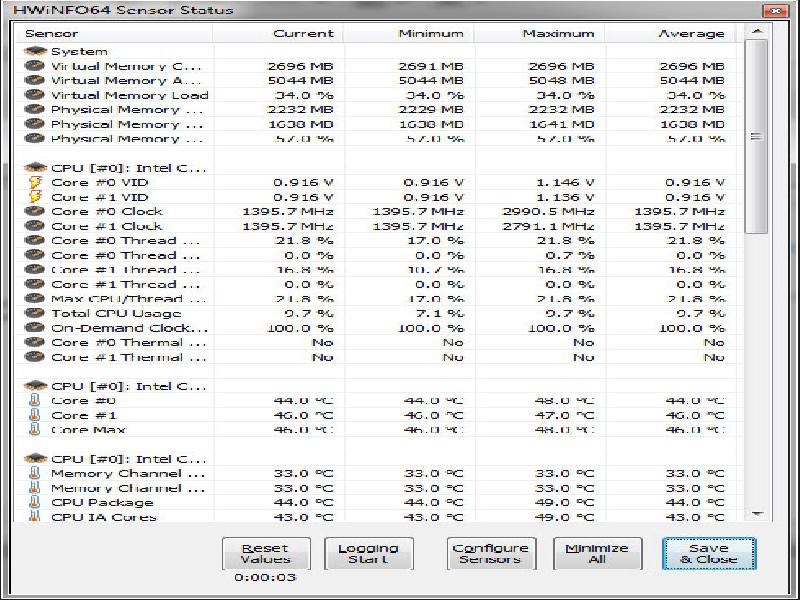The width and height of the screenshot is (800, 600).
Task: Click the Max CPU/Thread row gauge icon
Action: (34, 299)
